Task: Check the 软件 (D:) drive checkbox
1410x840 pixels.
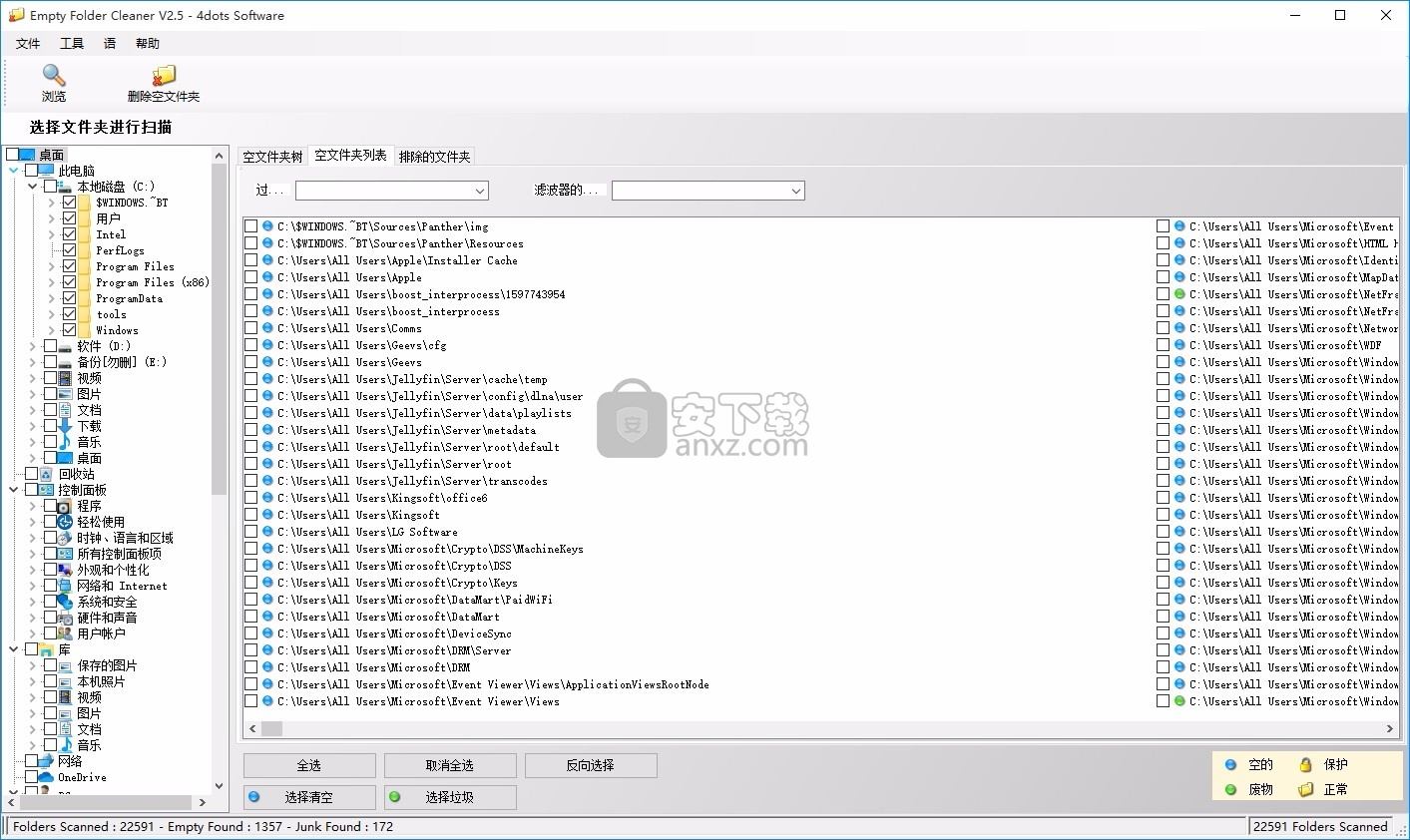Action: [50, 346]
